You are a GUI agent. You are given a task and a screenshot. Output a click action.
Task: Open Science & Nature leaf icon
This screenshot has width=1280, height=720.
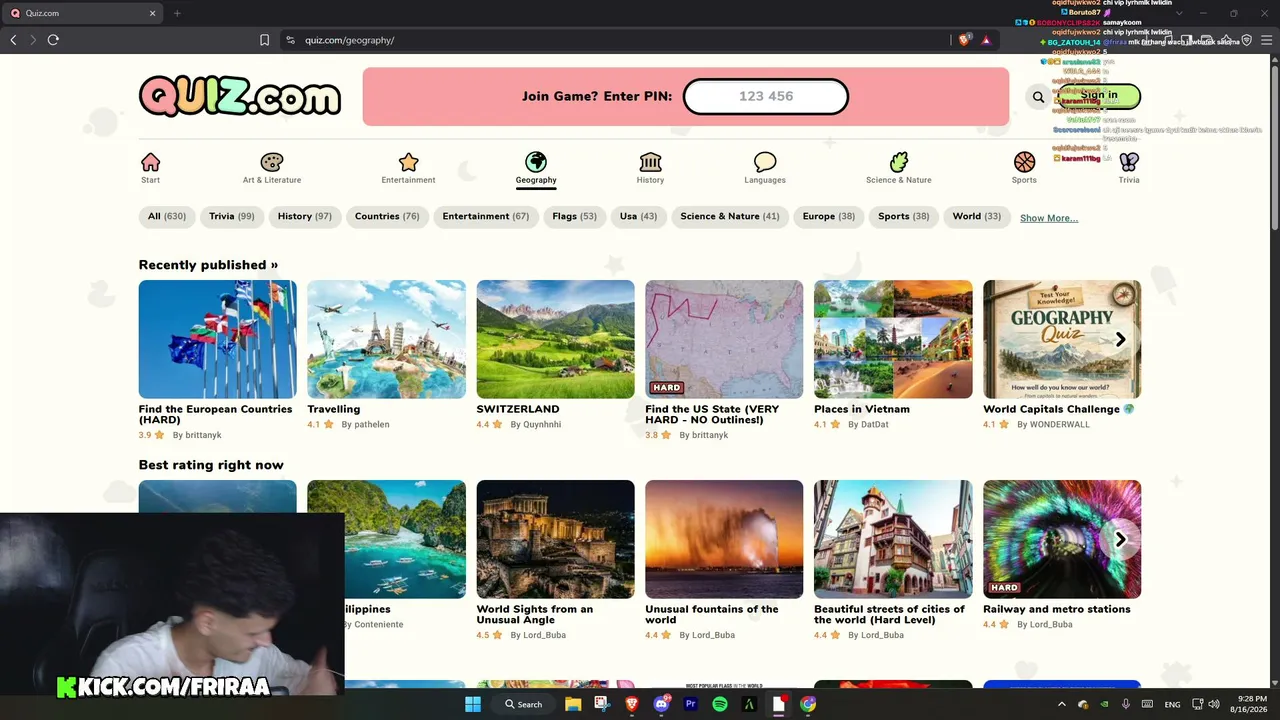(899, 162)
